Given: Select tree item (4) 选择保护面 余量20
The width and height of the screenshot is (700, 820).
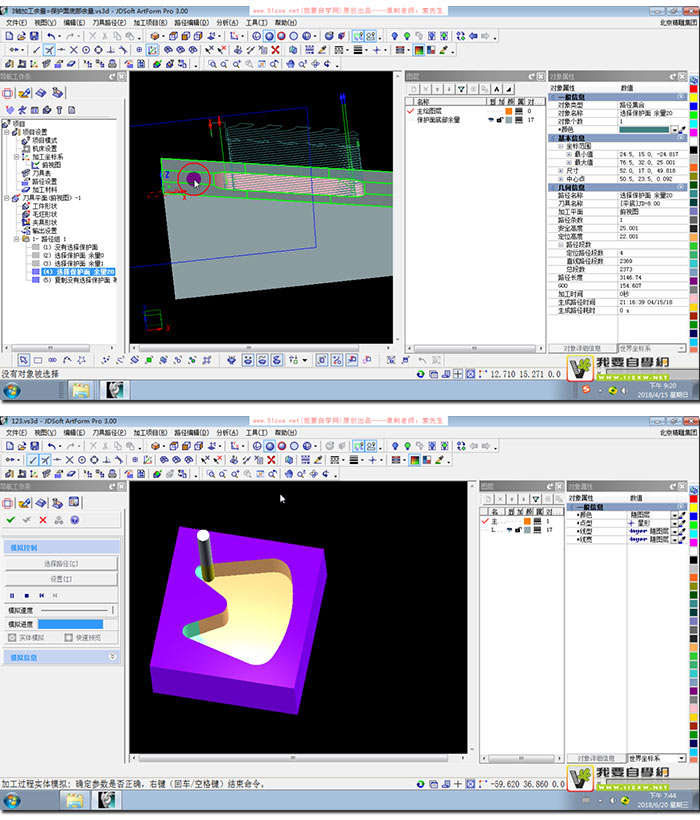Looking at the screenshot, I should coord(78,272).
